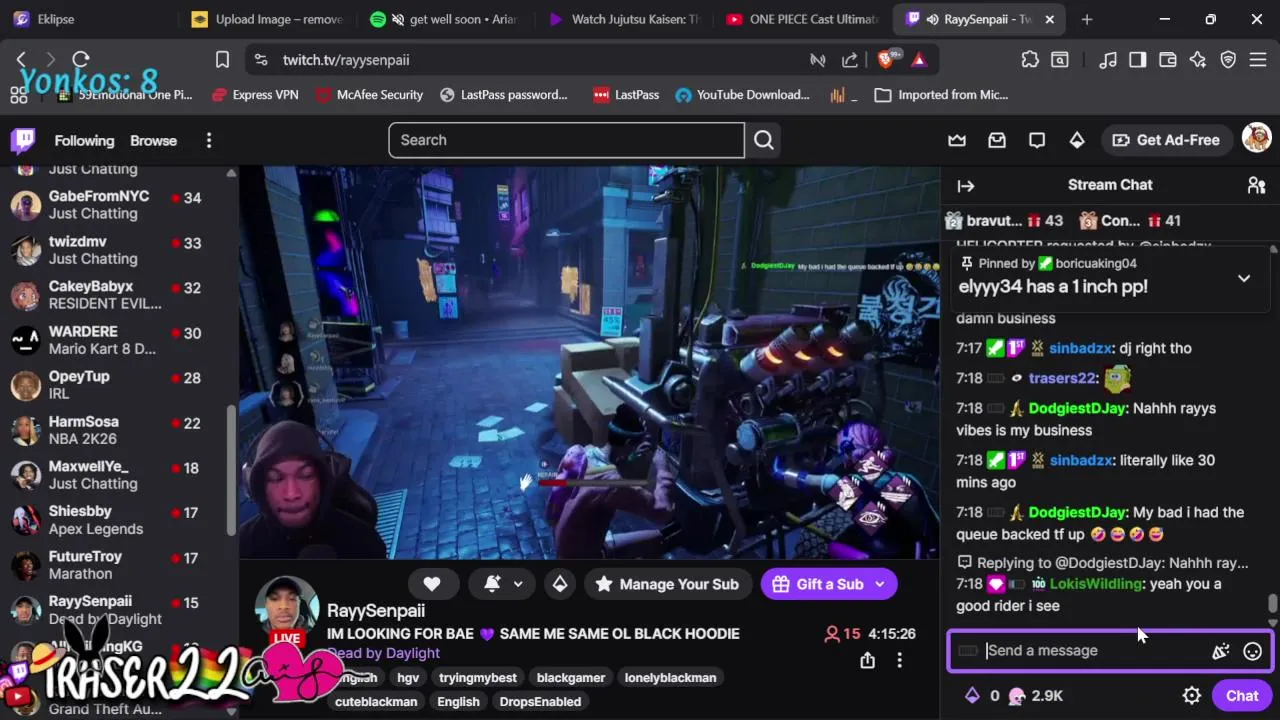Open a new browser tab
Viewport: 1280px width, 720px height.
1087,19
